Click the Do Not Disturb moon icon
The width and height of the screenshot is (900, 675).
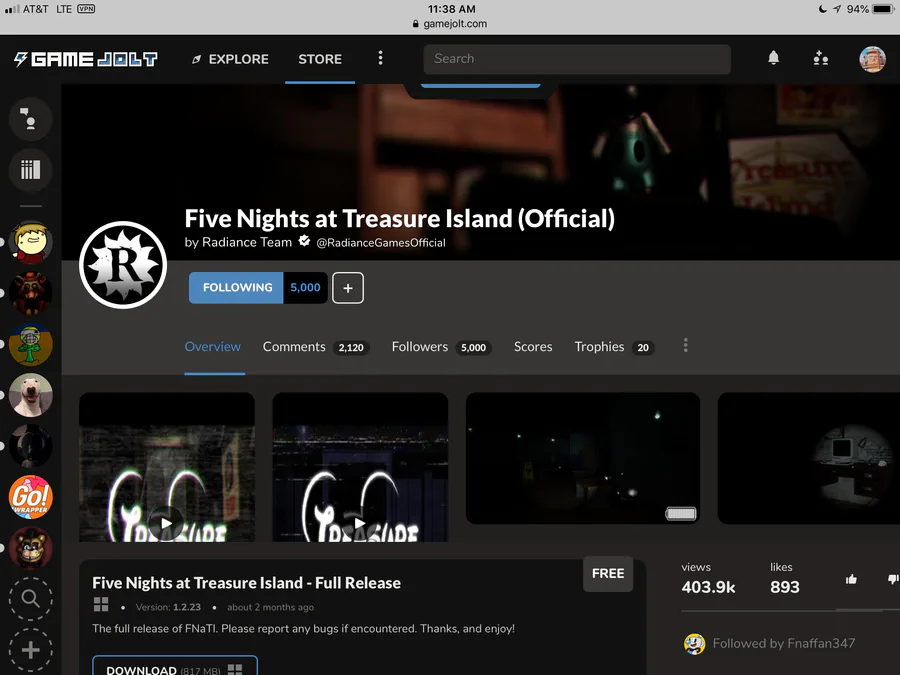tap(823, 9)
